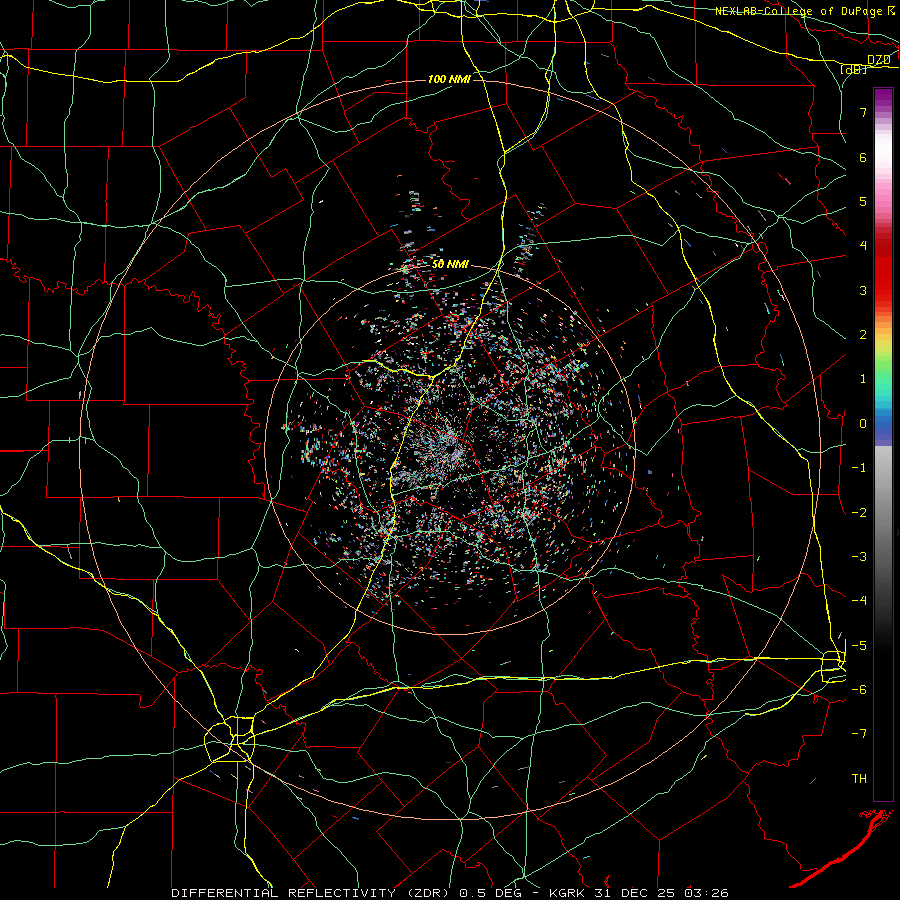Screen dimensions: 900x900
Task: Click the 0.5 DEG elevation label
Action: pos(491,893)
